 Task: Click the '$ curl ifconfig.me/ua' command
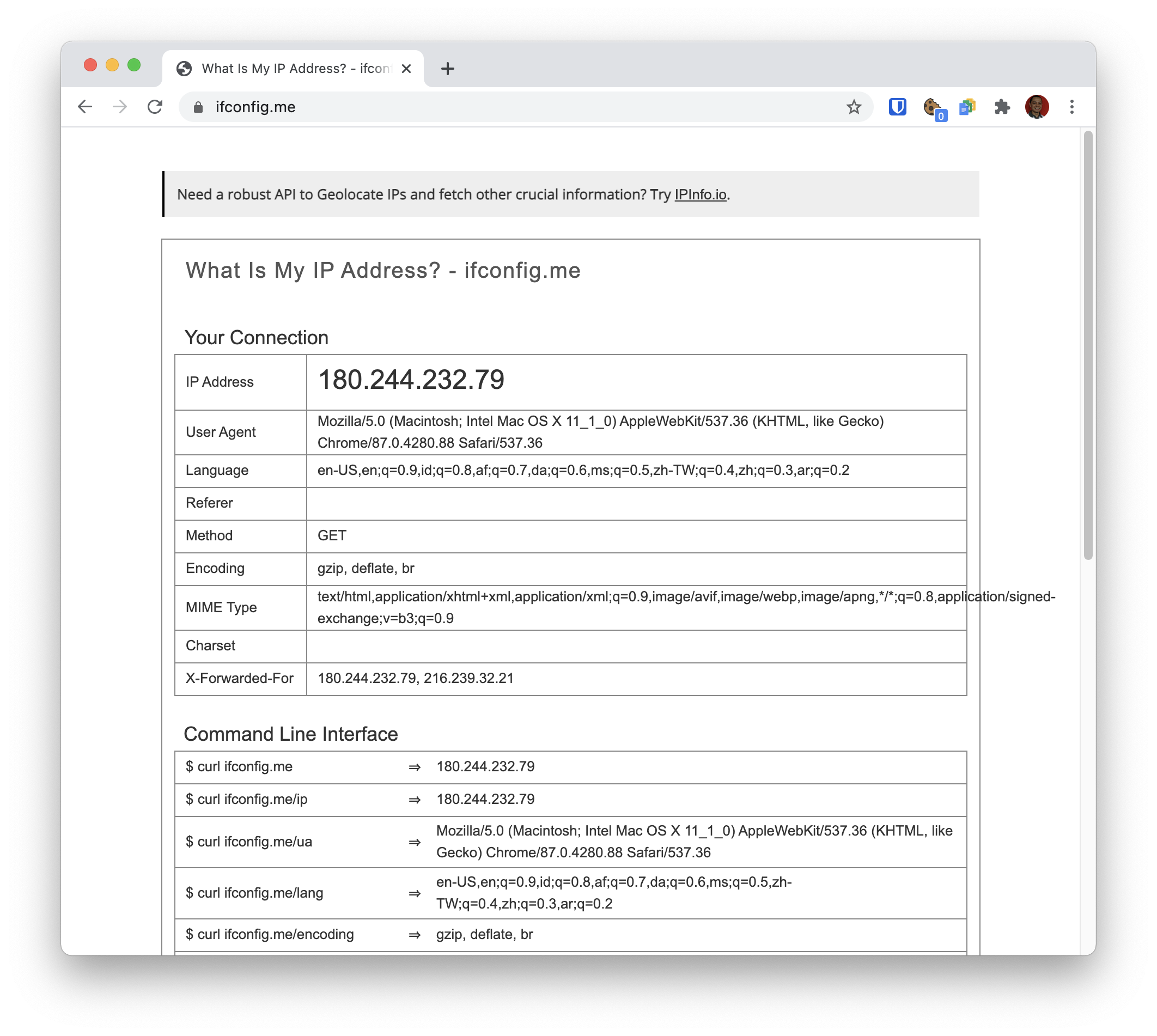tap(249, 842)
